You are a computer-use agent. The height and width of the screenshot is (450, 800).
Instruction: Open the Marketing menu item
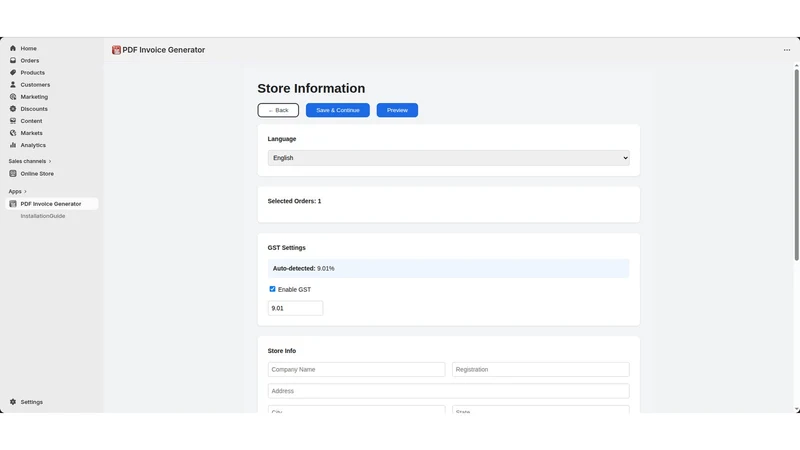point(34,97)
